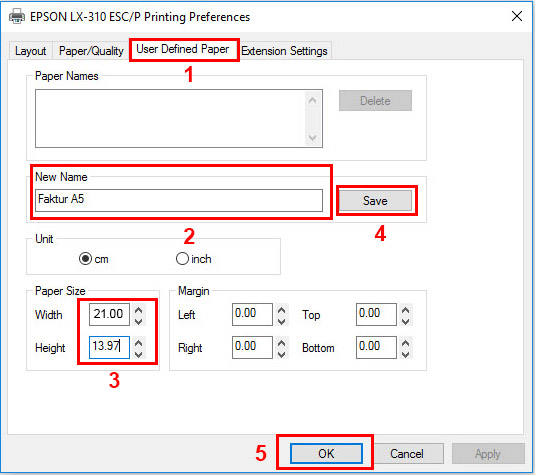This screenshot has height=475, width=535.
Task: Increase Top margin using up arrow
Action: point(405,310)
